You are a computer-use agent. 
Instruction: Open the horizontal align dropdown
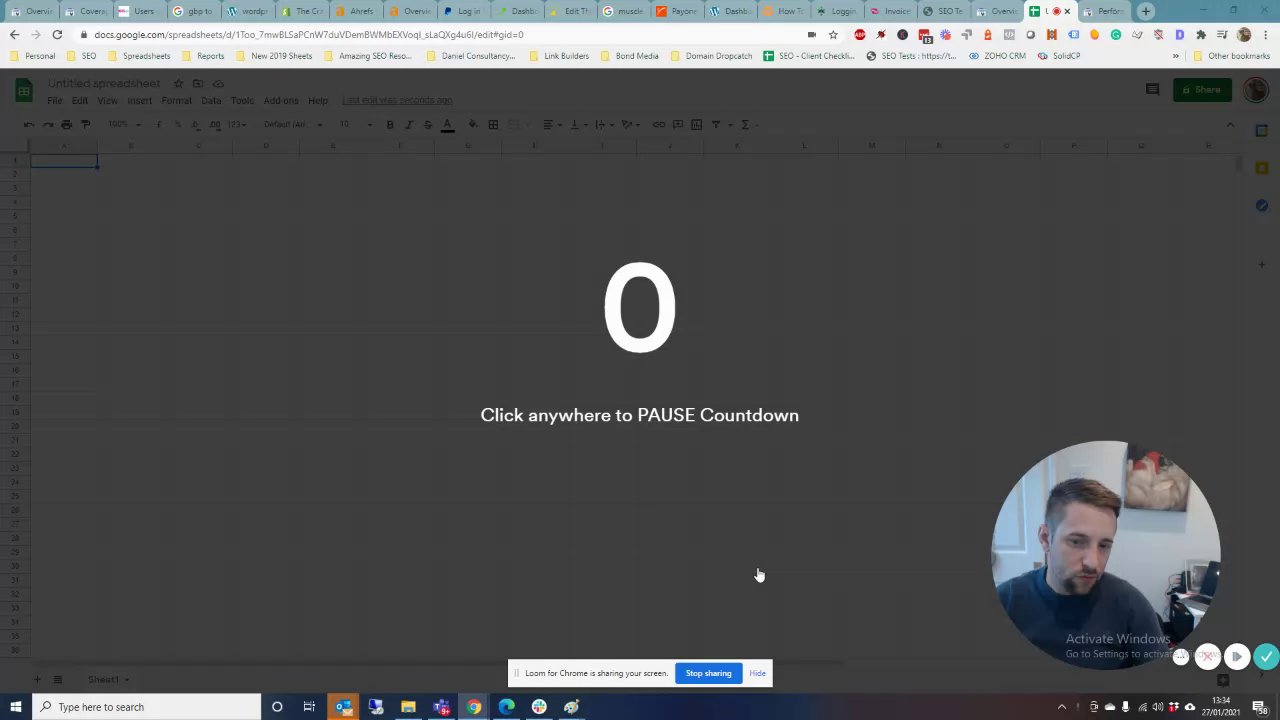[x=551, y=124]
